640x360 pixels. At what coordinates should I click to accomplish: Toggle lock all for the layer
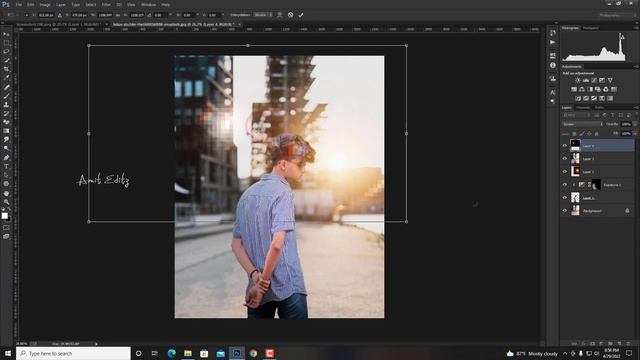click(596, 133)
